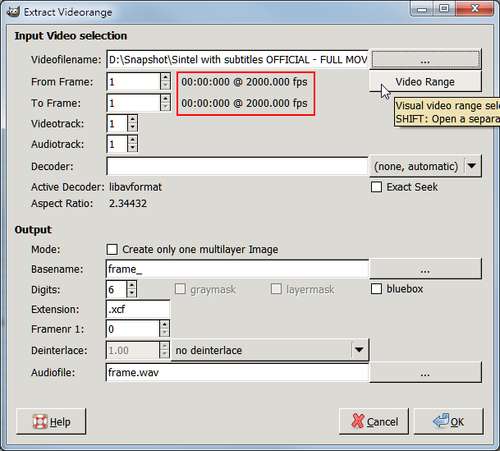Viewport: 500px width, 451px height.
Task: Increase the Videotrack number
Action: [132, 119]
